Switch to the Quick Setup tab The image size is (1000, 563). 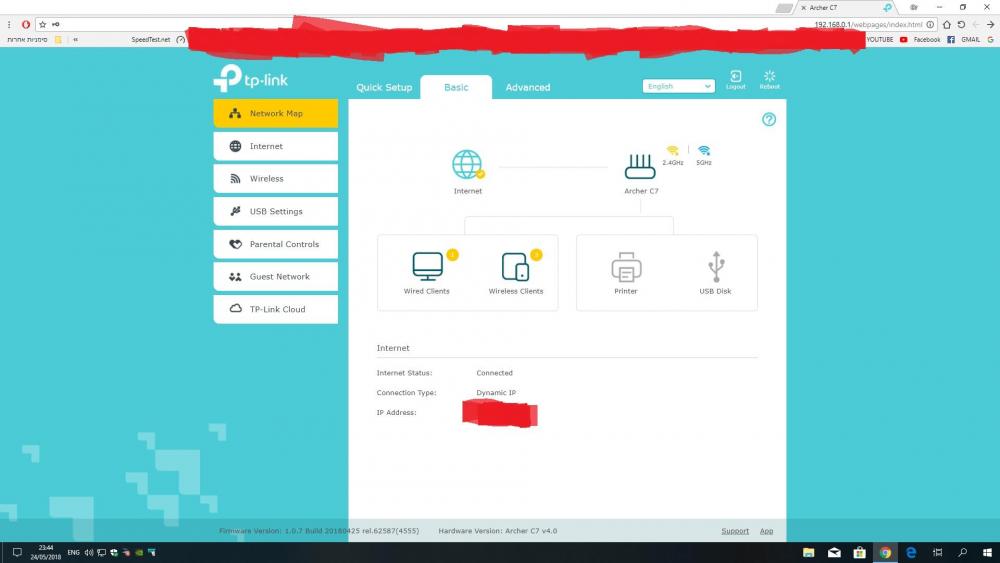tap(384, 87)
